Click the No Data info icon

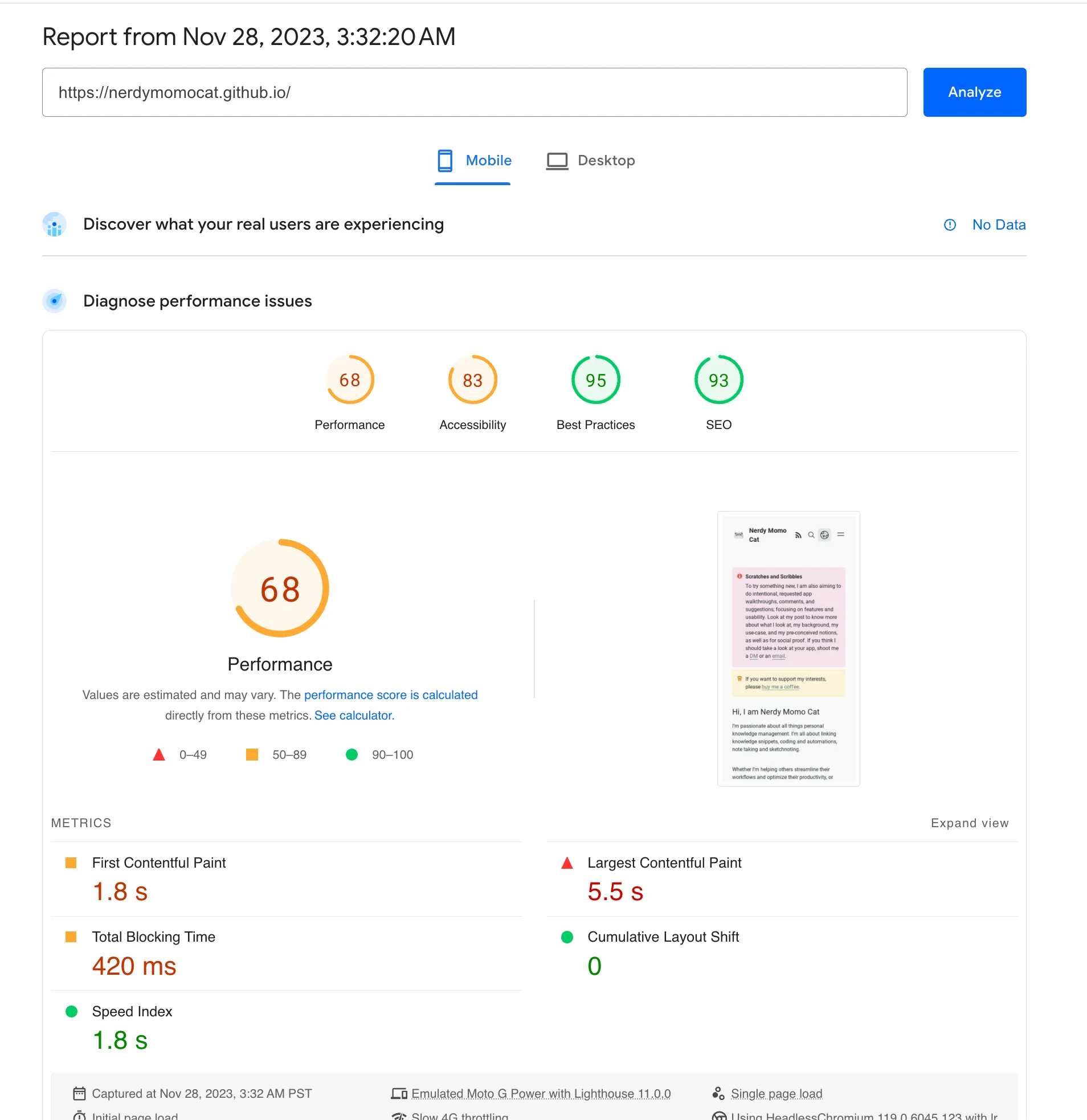(x=949, y=224)
